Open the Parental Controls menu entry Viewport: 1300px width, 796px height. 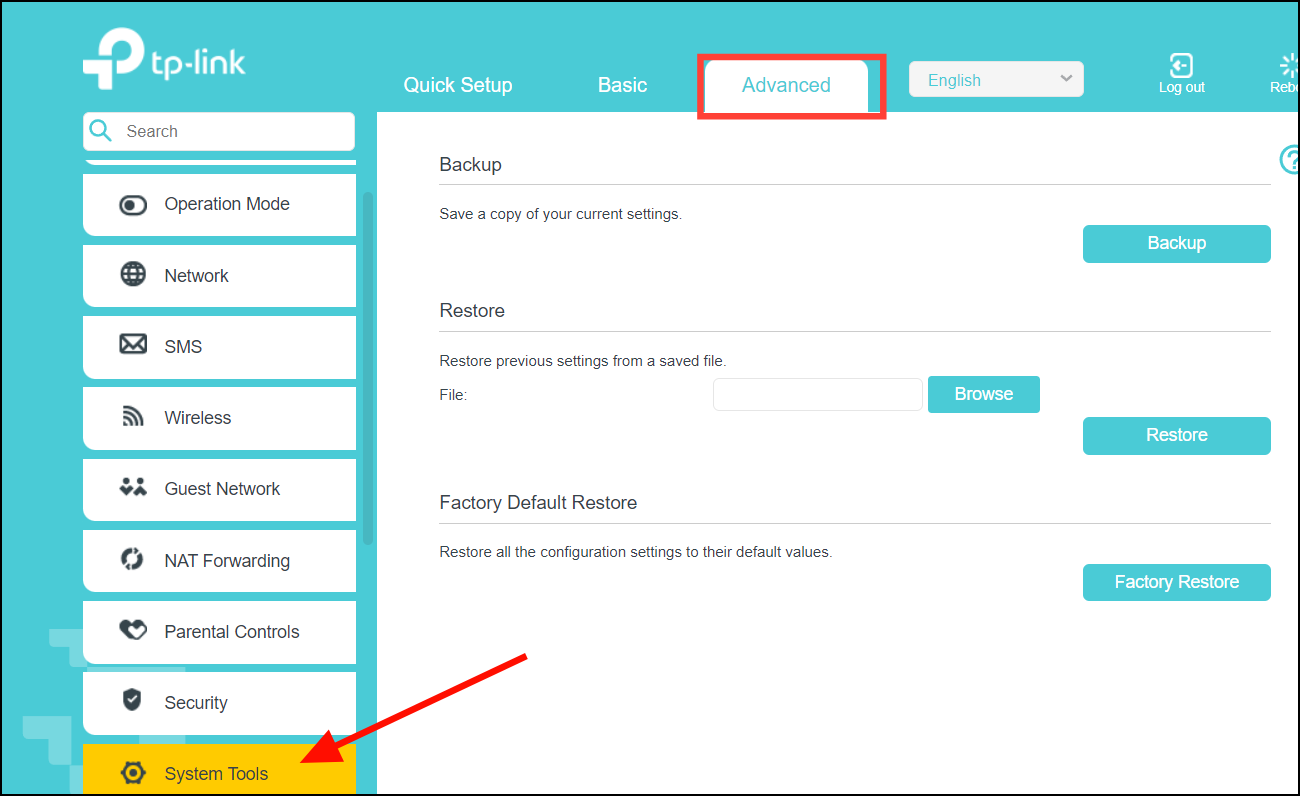click(219, 631)
